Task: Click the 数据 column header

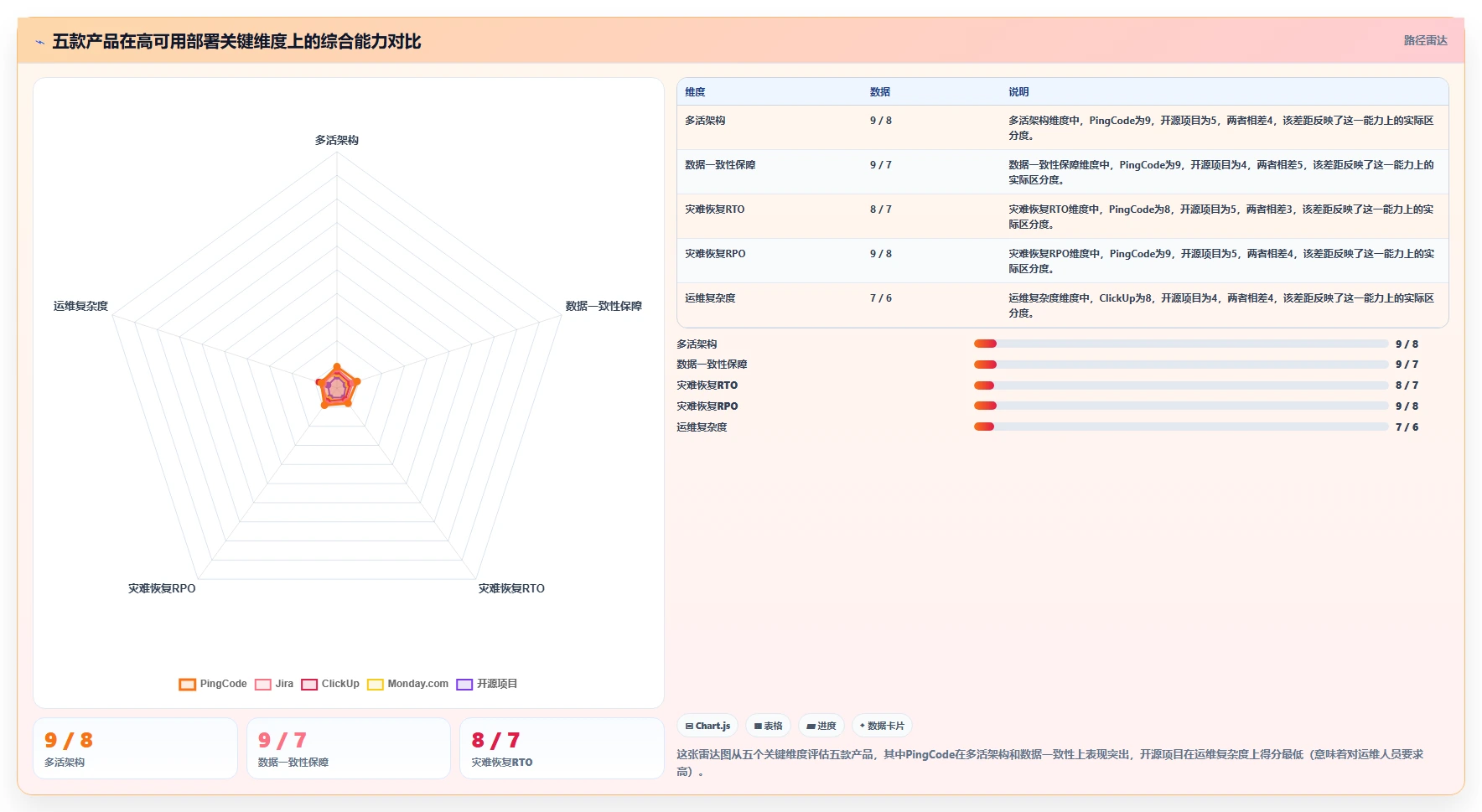Action: coord(880,92)
